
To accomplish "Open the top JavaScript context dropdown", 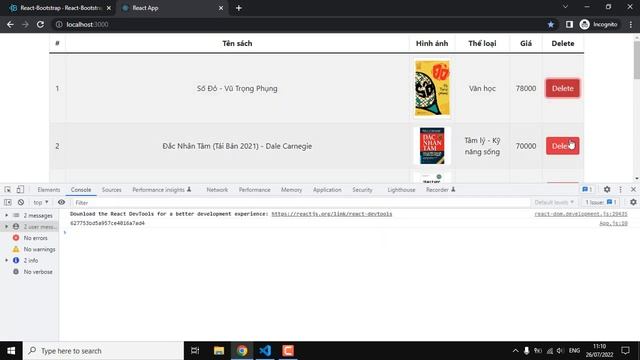I will [41, 202].
